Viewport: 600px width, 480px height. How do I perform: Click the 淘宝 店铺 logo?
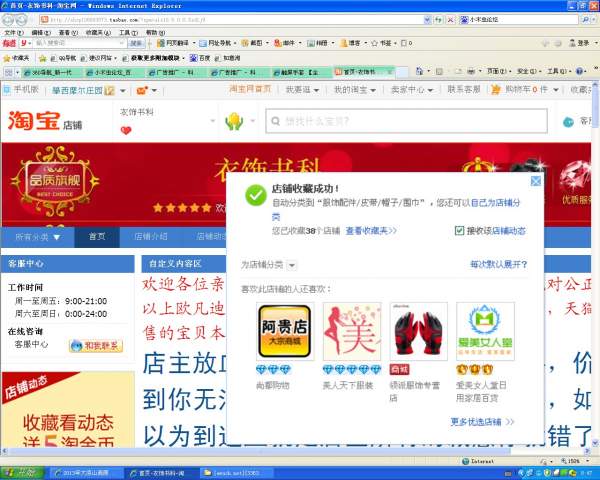pyautogui.click(x=45, y=120)
